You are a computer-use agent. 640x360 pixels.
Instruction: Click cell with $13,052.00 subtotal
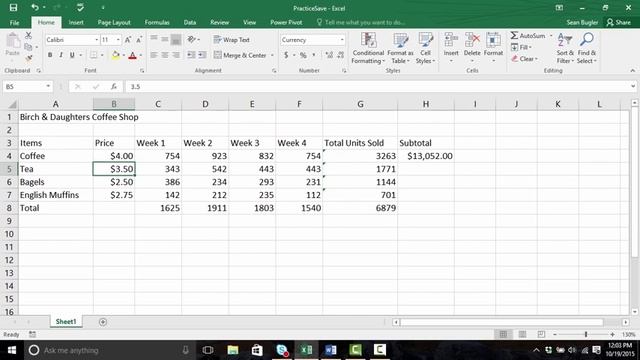(x=426, y=156)
